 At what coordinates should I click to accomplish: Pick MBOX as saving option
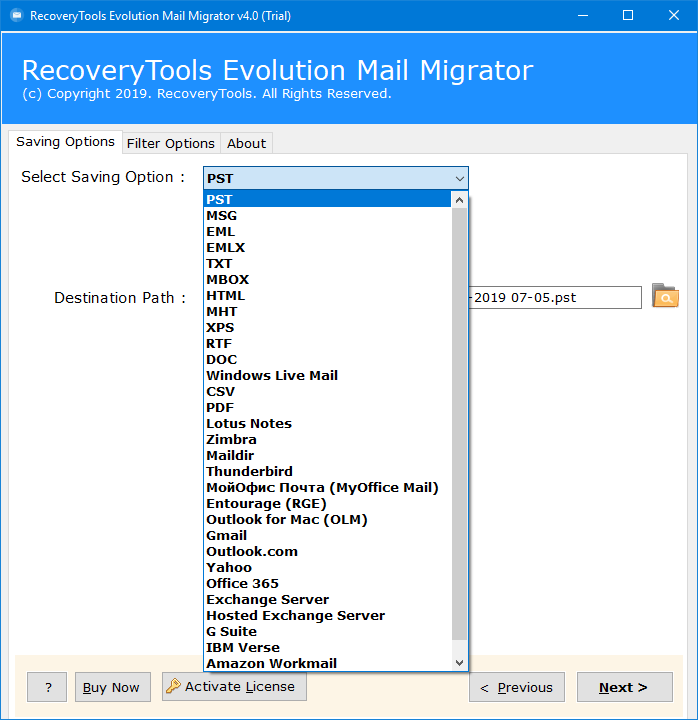click(327, 280)
